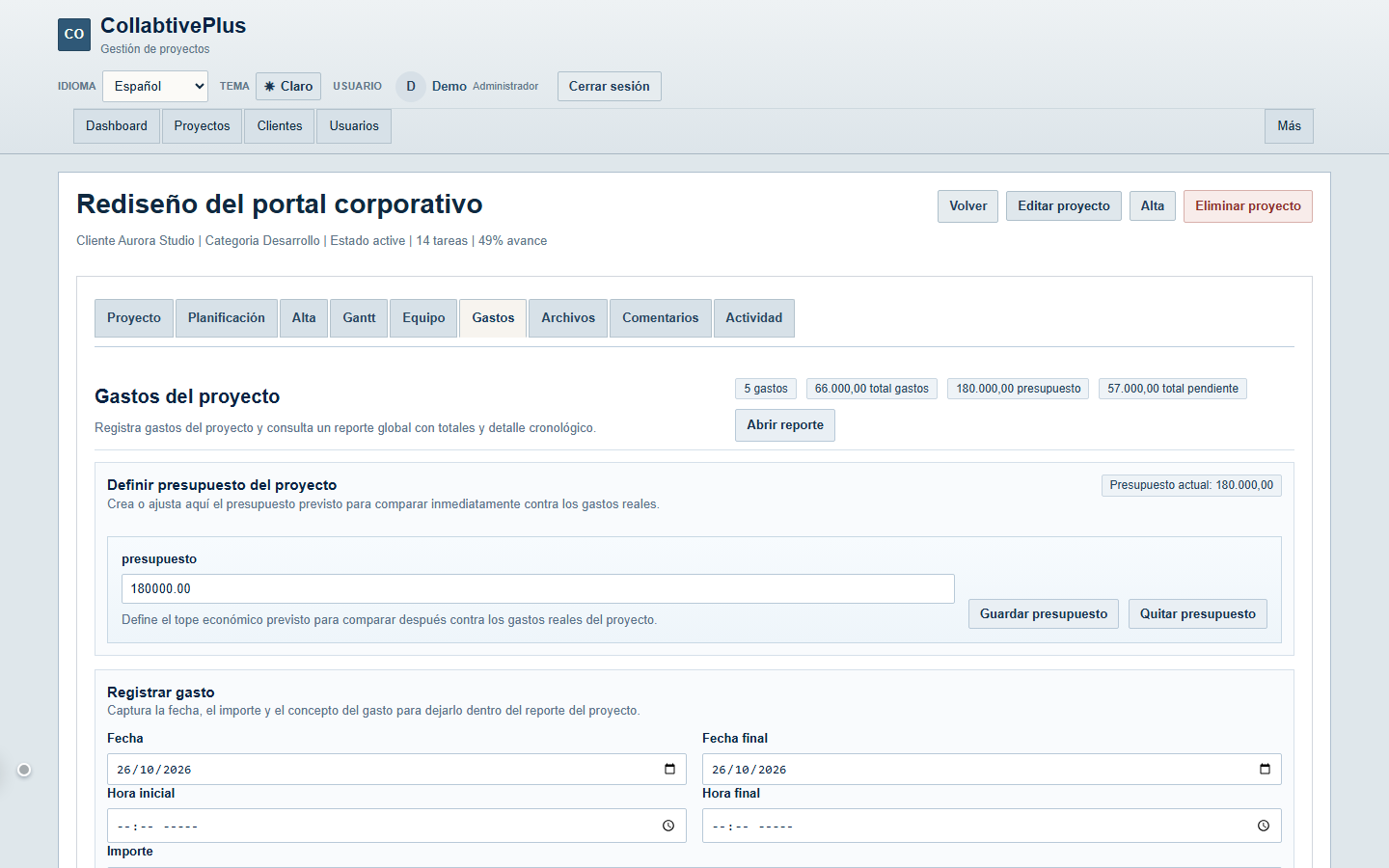Screen dimensions: 1389x868
Task: Click the 180.000,00 presupuesto badge
Action: [1019, 389]
